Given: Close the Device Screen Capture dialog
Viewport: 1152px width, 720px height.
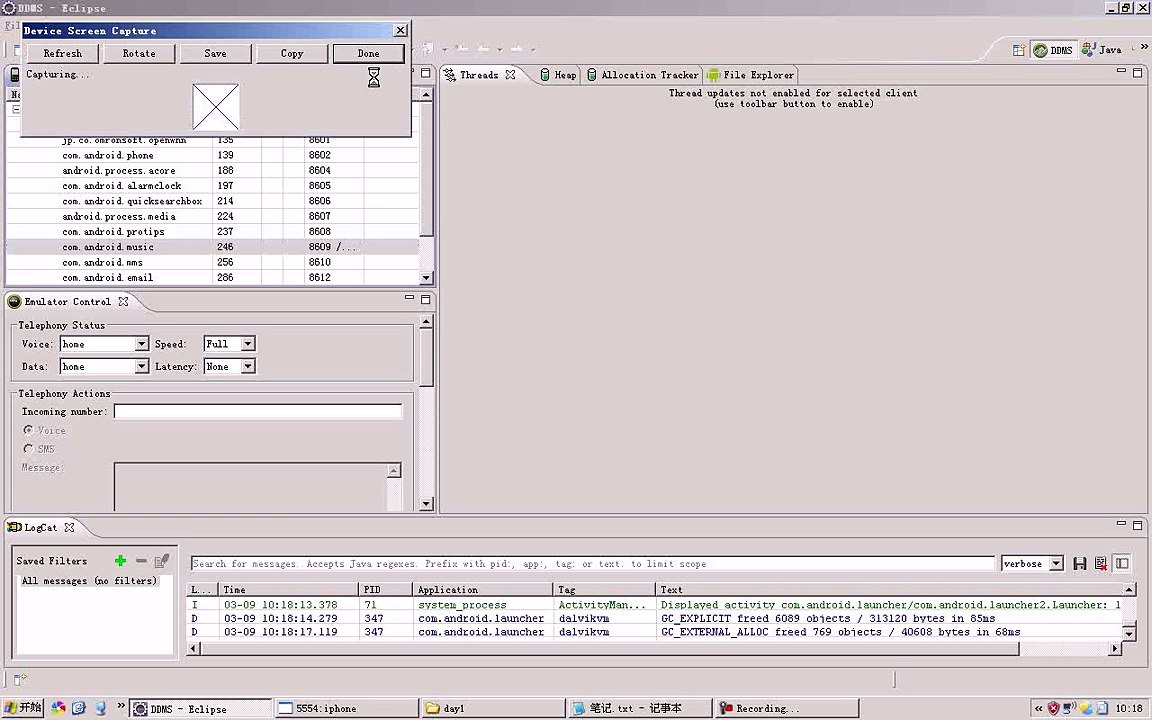Looking at the screenshot, I should pos(400,30).
